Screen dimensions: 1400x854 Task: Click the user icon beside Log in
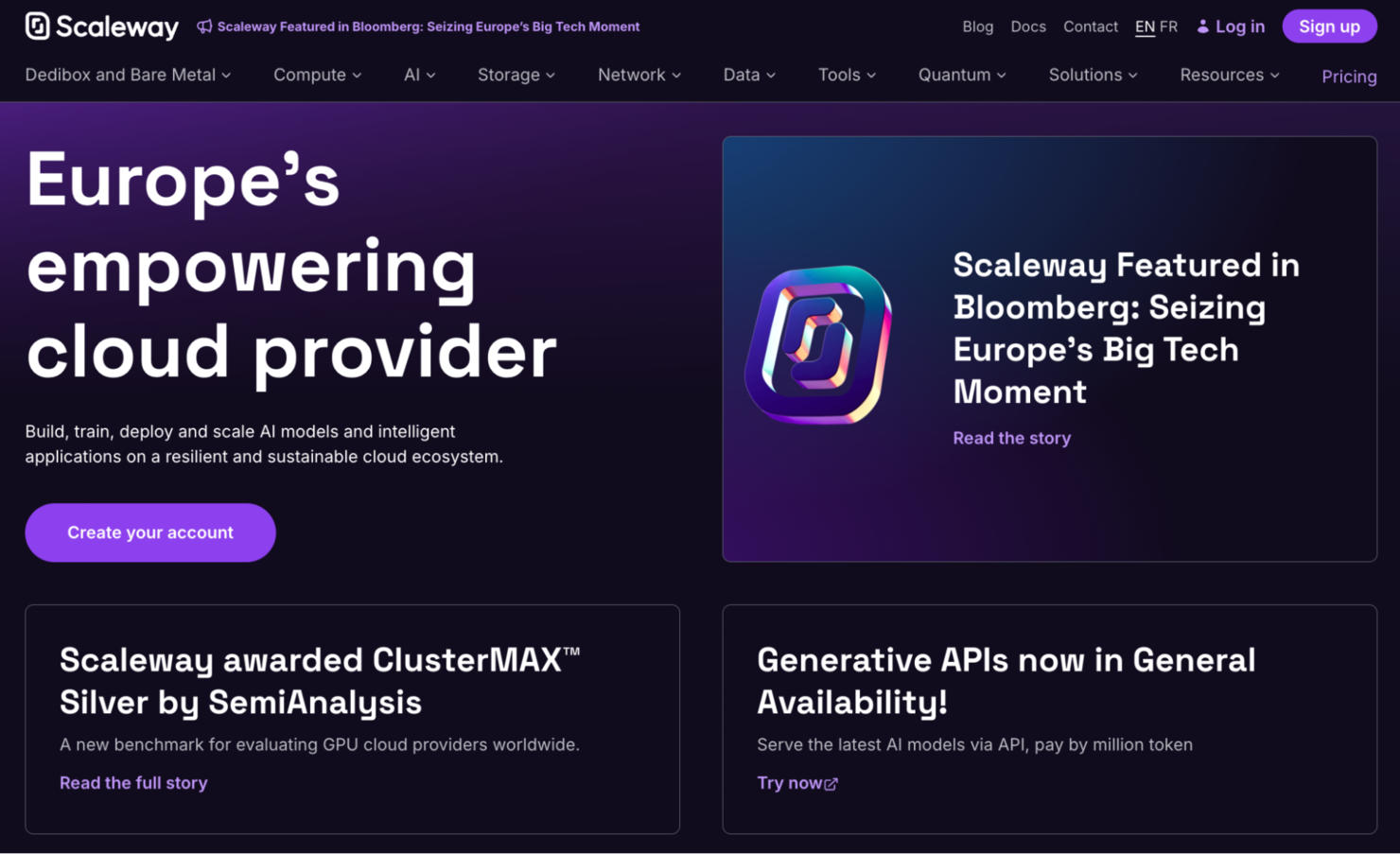tap(1202, 26)
